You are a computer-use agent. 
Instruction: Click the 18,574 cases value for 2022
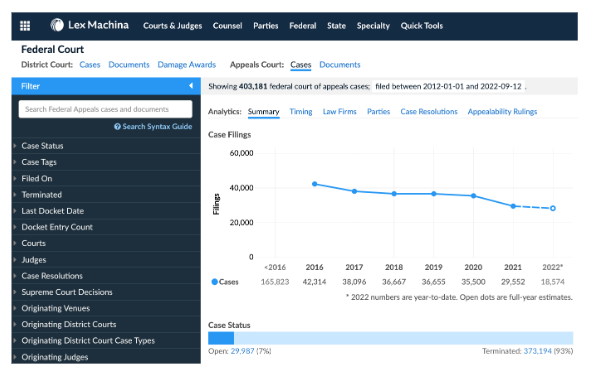(x=553, y=282)
